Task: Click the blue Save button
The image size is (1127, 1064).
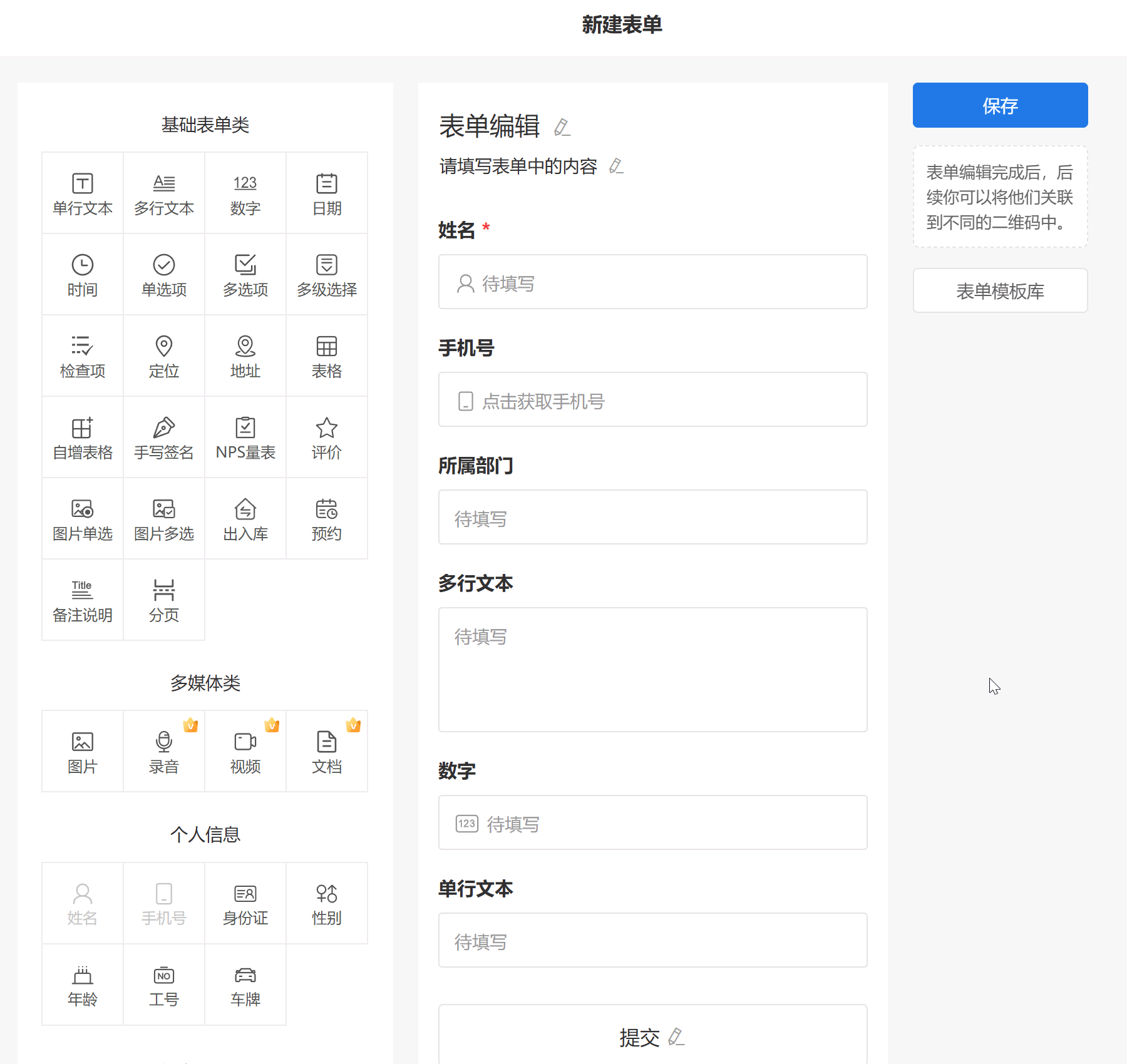Action: [x=1000, y=105]
